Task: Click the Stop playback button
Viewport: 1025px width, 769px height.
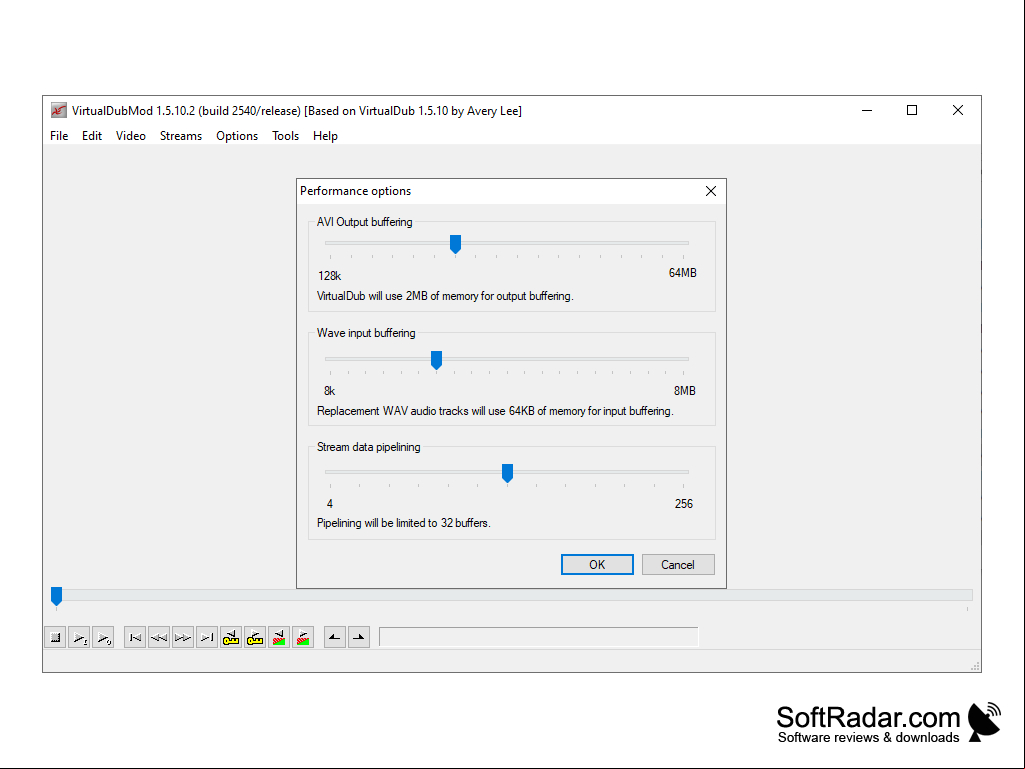Action: (56, 637)
